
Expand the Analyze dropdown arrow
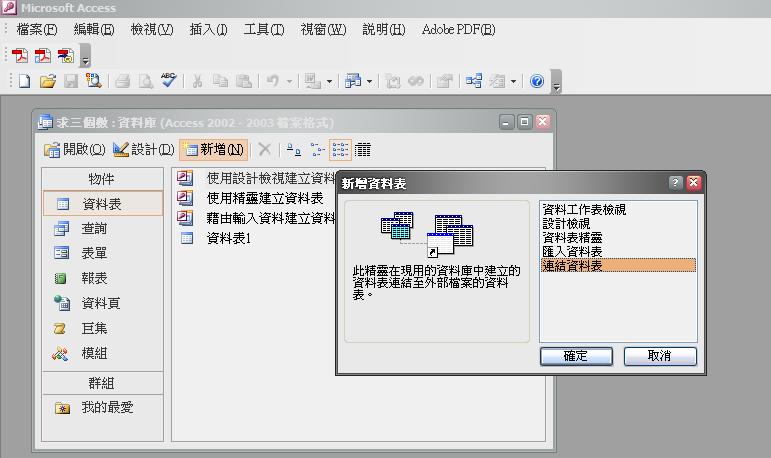tap(369, 81)
